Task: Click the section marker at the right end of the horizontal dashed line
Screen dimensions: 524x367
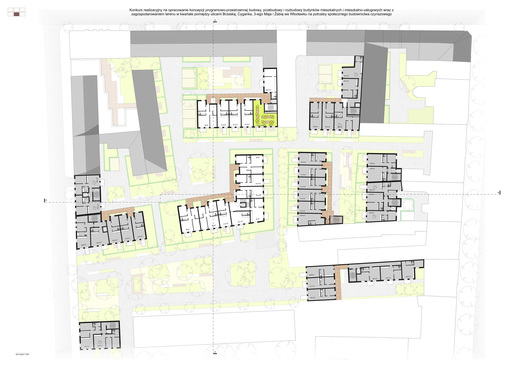Action: [500, 193]
